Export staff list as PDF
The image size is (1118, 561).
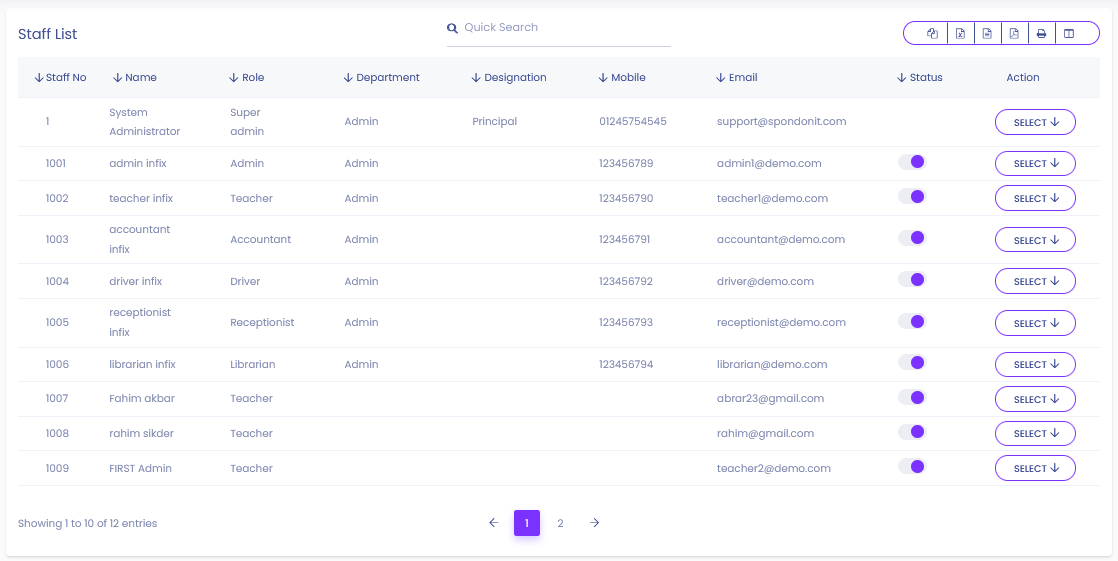(x=1015, y=34)
